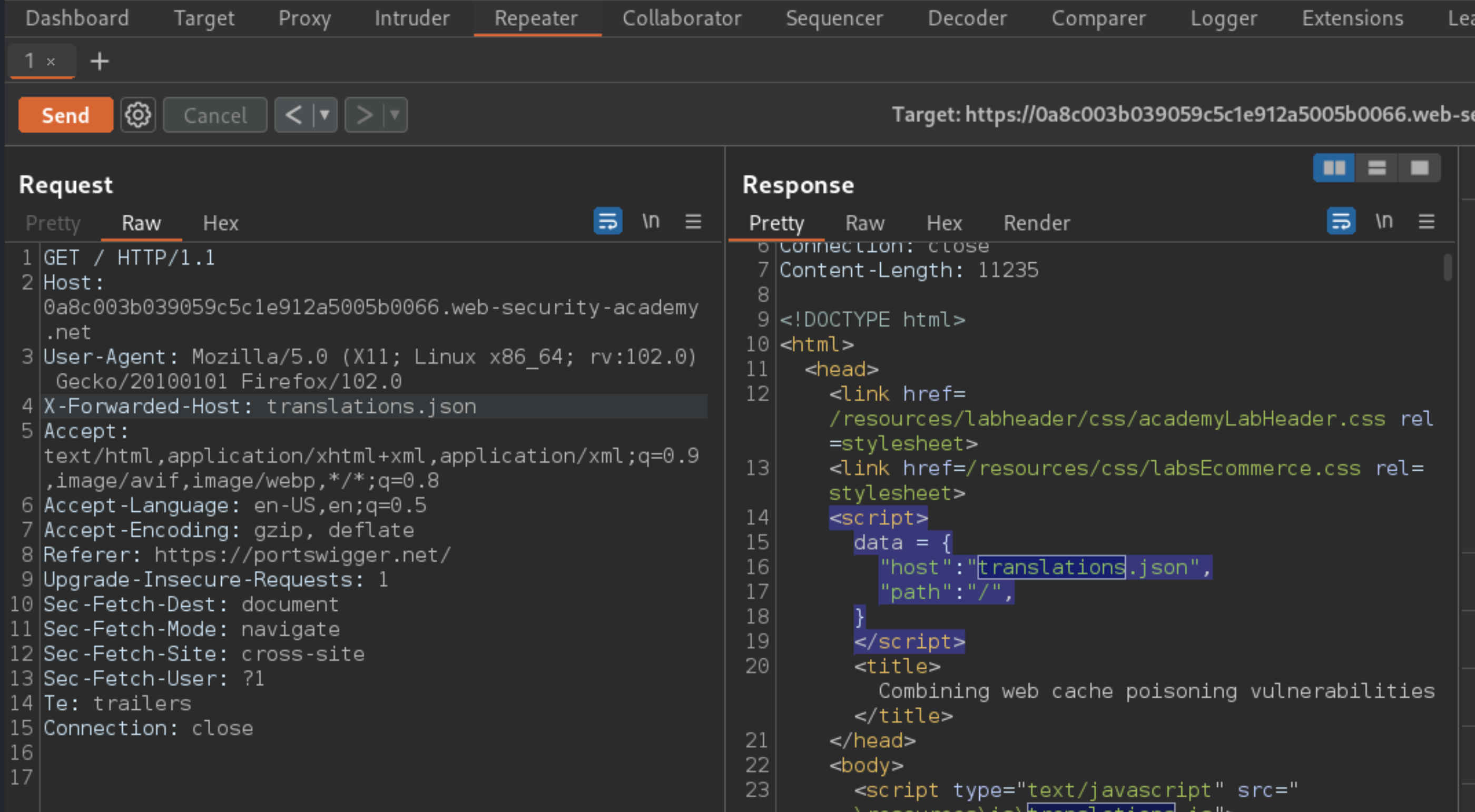Switch Response view to Raw

pyautogui.click(x=865, y=223)
